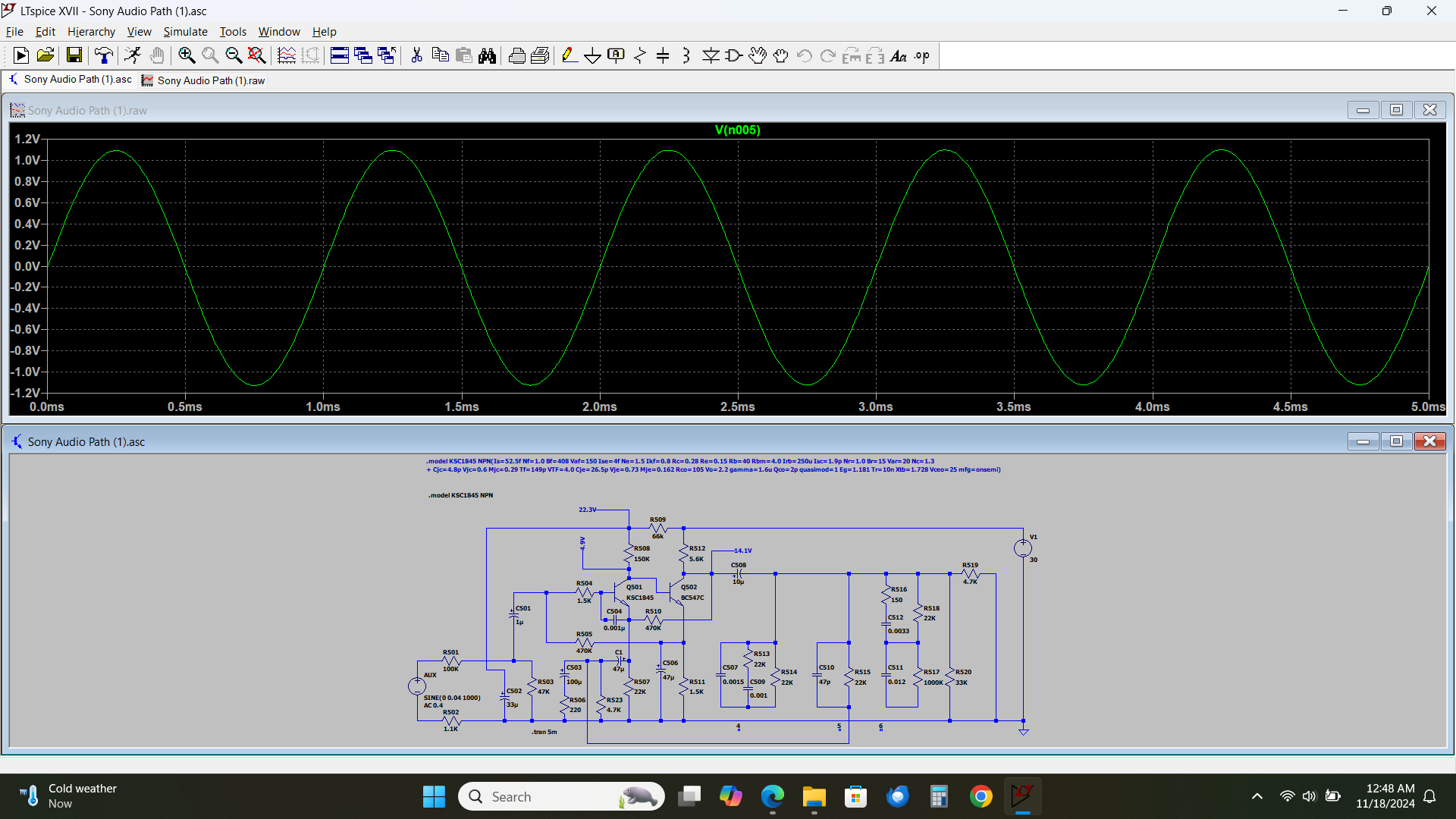
Task: Click the taskbar Search box
Action: (x=561, y=796)
